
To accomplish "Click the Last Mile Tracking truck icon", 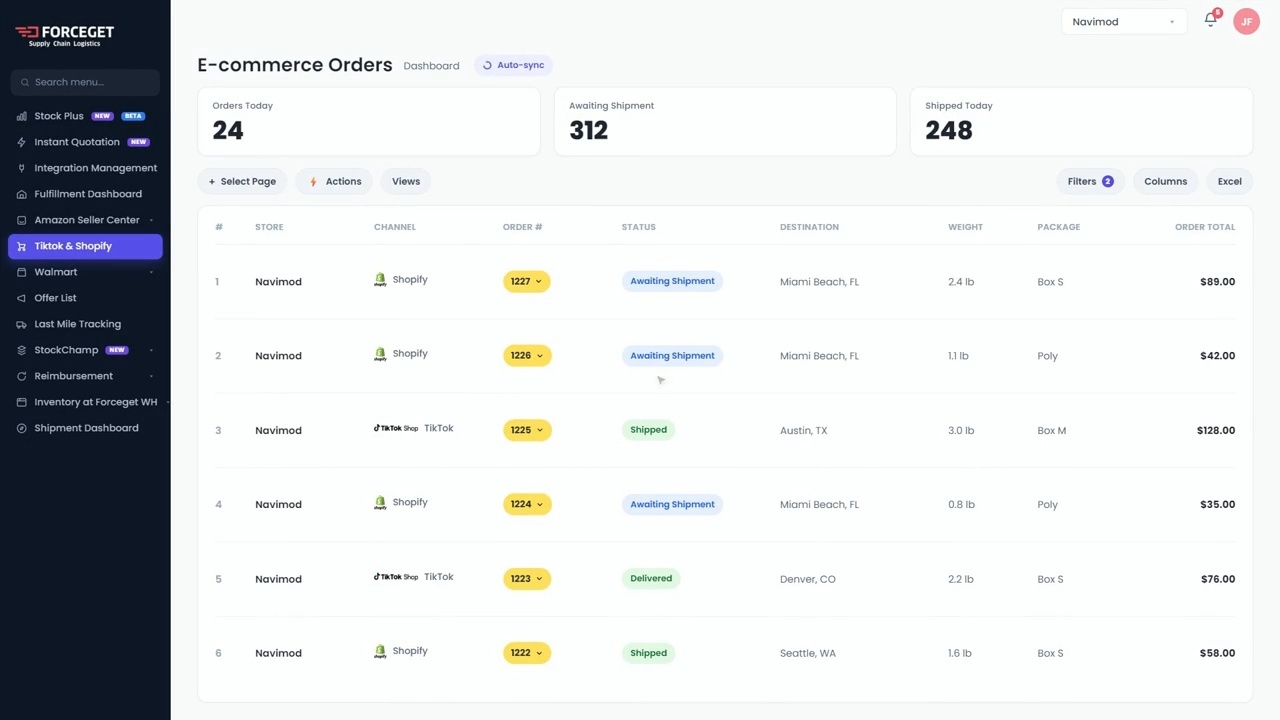I will pos(22,324).
